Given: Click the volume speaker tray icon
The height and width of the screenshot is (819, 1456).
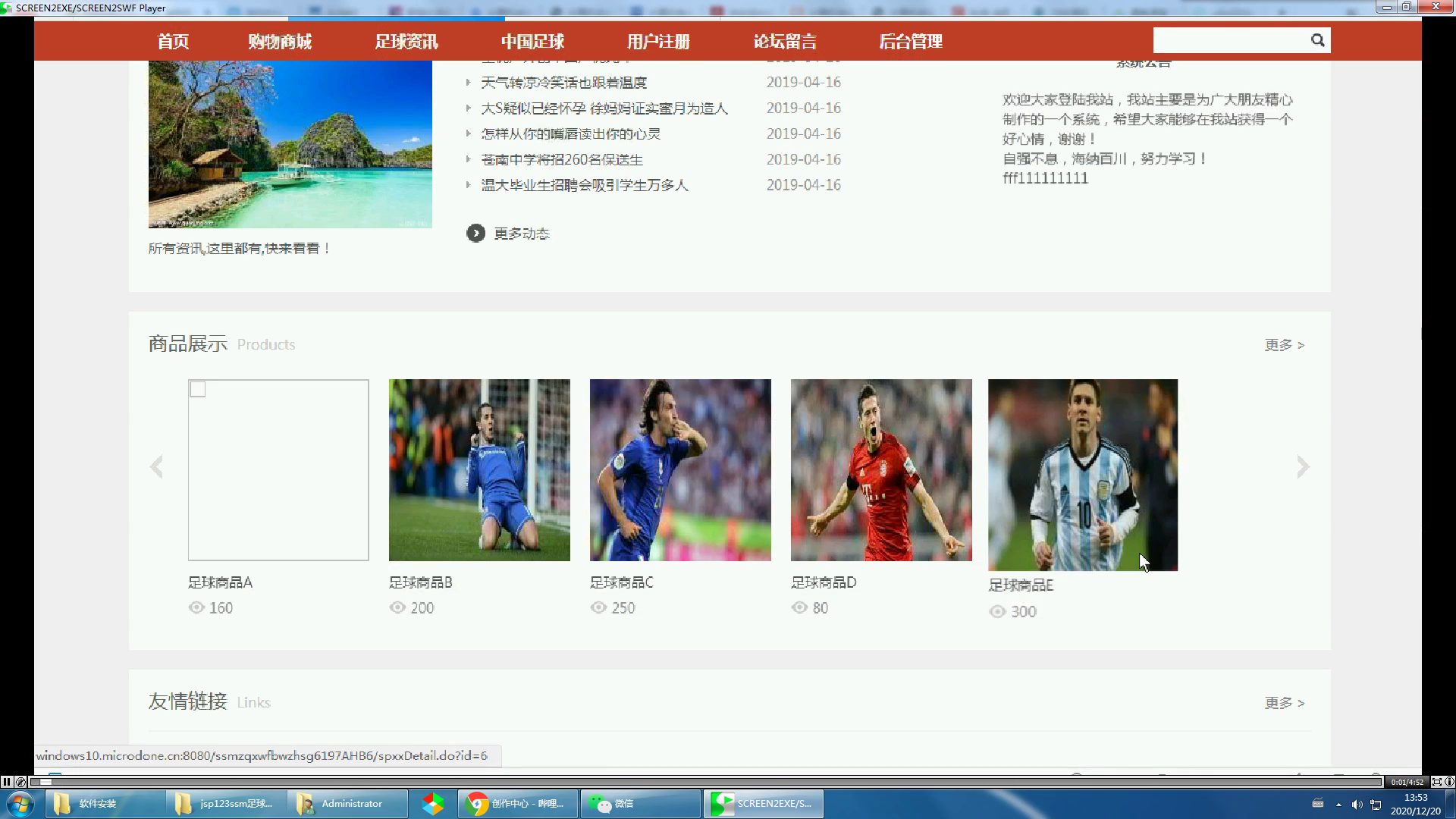Looking at the screenshot, I should click(x=1357, y=805).
